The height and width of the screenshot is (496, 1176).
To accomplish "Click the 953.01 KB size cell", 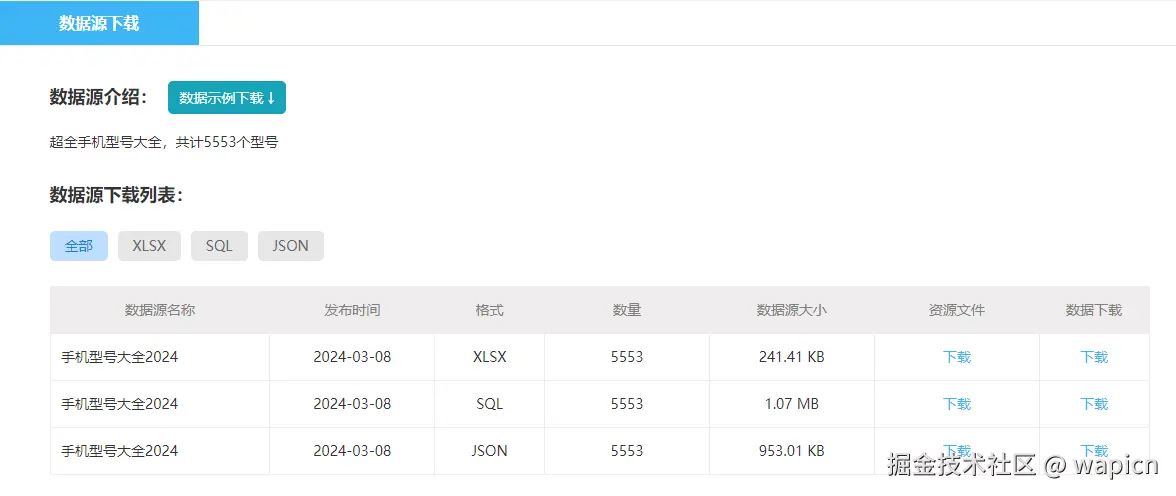I will pyautogui.click(x=792, y=451).
